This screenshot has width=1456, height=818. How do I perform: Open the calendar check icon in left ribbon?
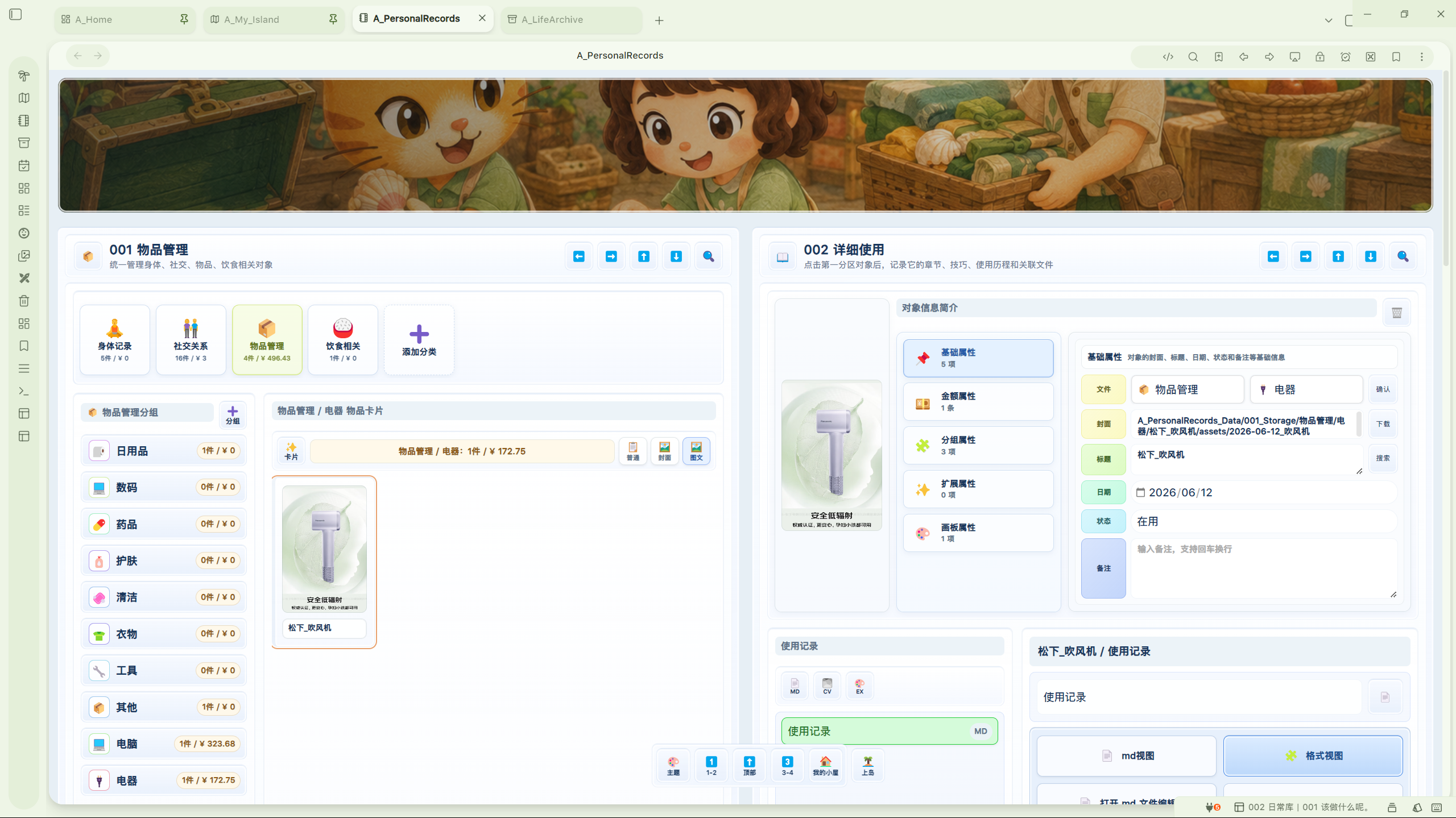24,165
